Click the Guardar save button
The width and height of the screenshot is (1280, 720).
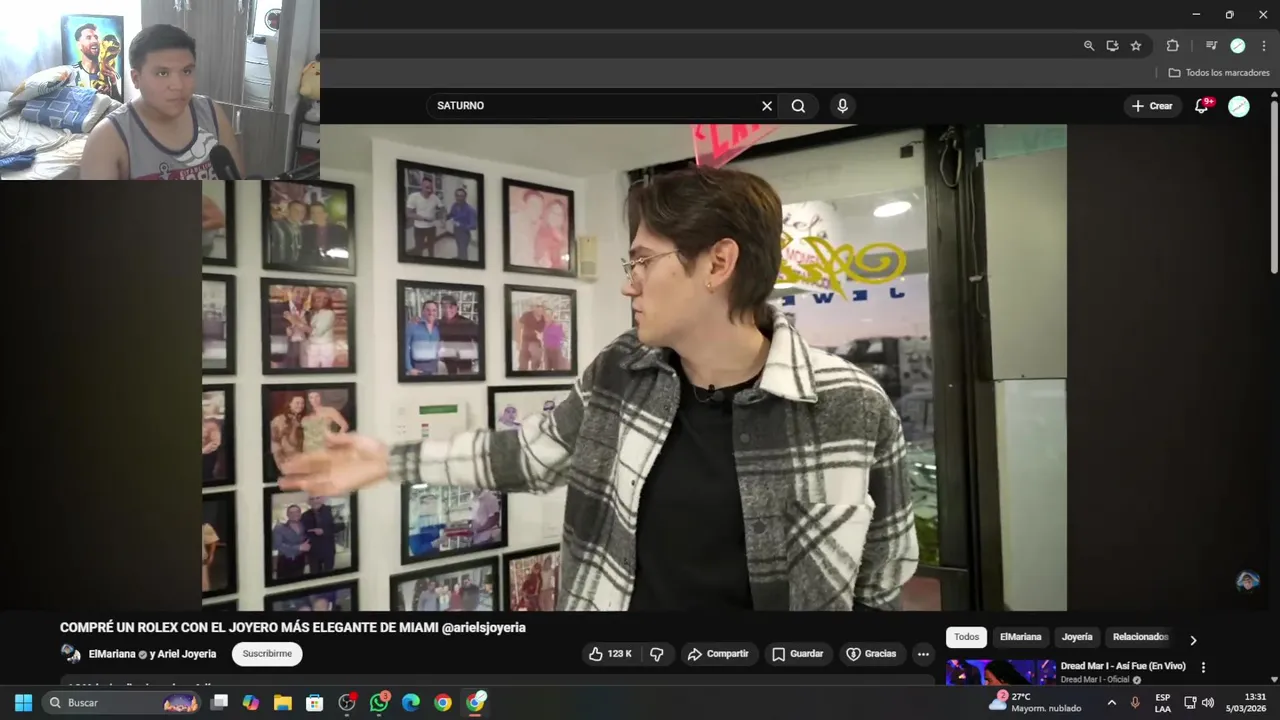797,654
